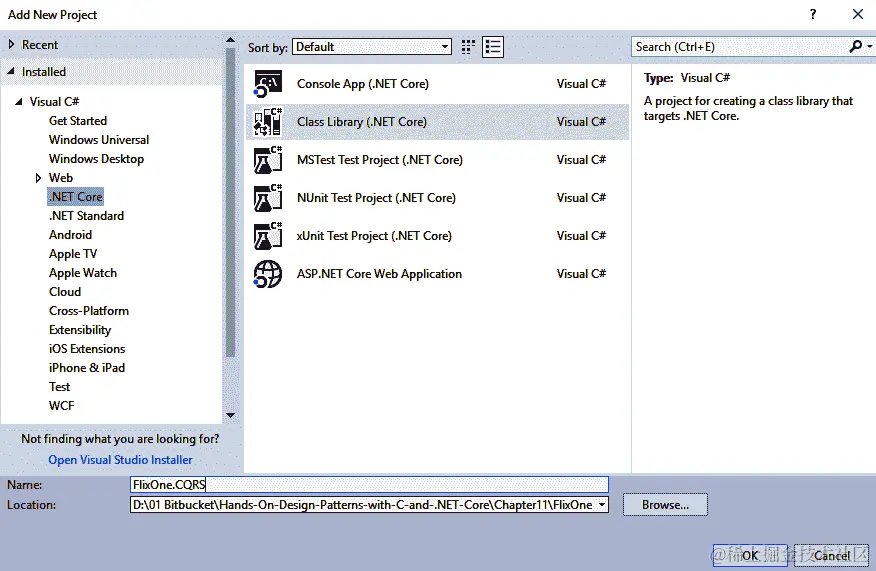The image size is (876, 571).
Task: Select the Android category
Action: 70,235
